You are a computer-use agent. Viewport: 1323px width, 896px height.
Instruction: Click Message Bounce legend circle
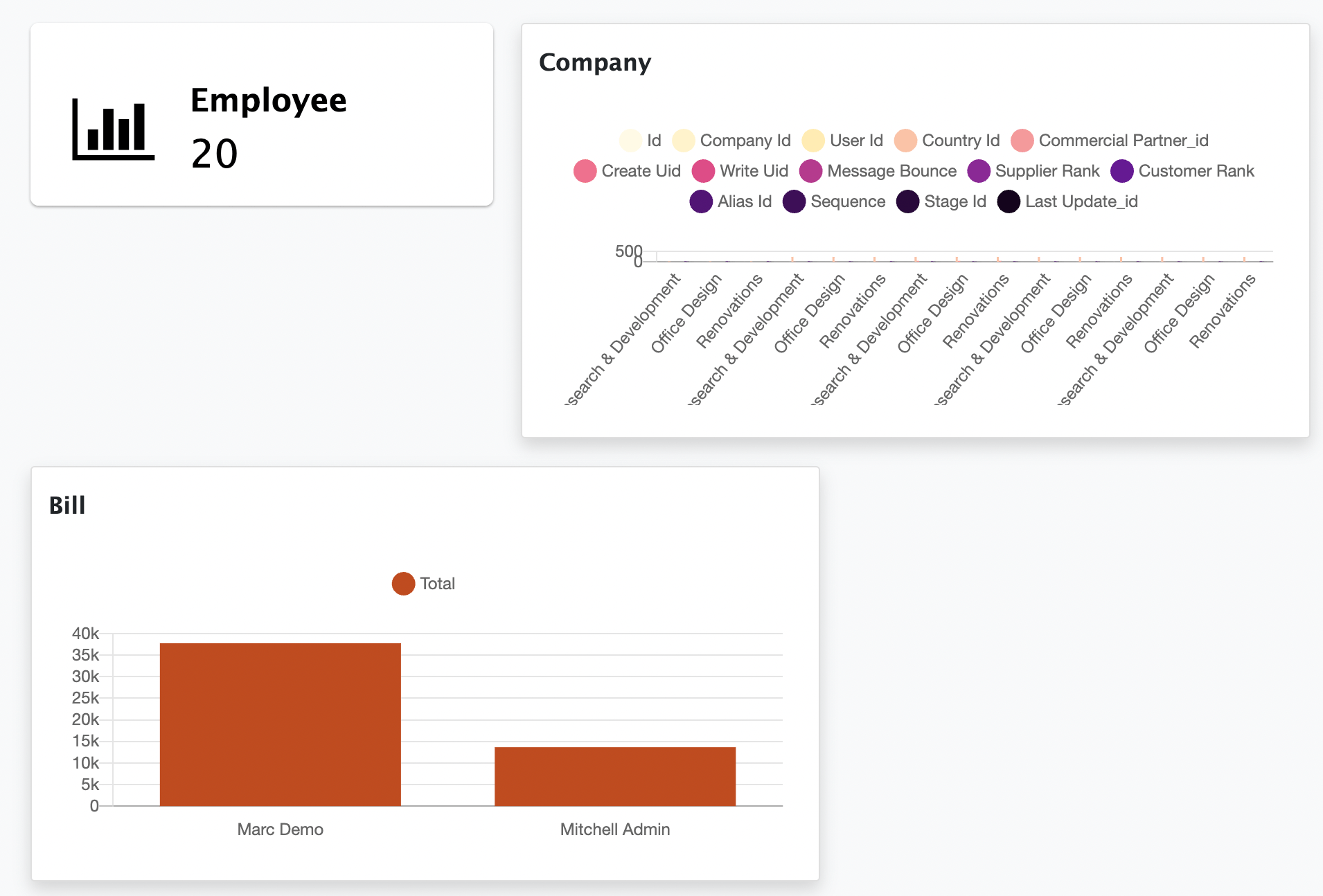point(810,171)
